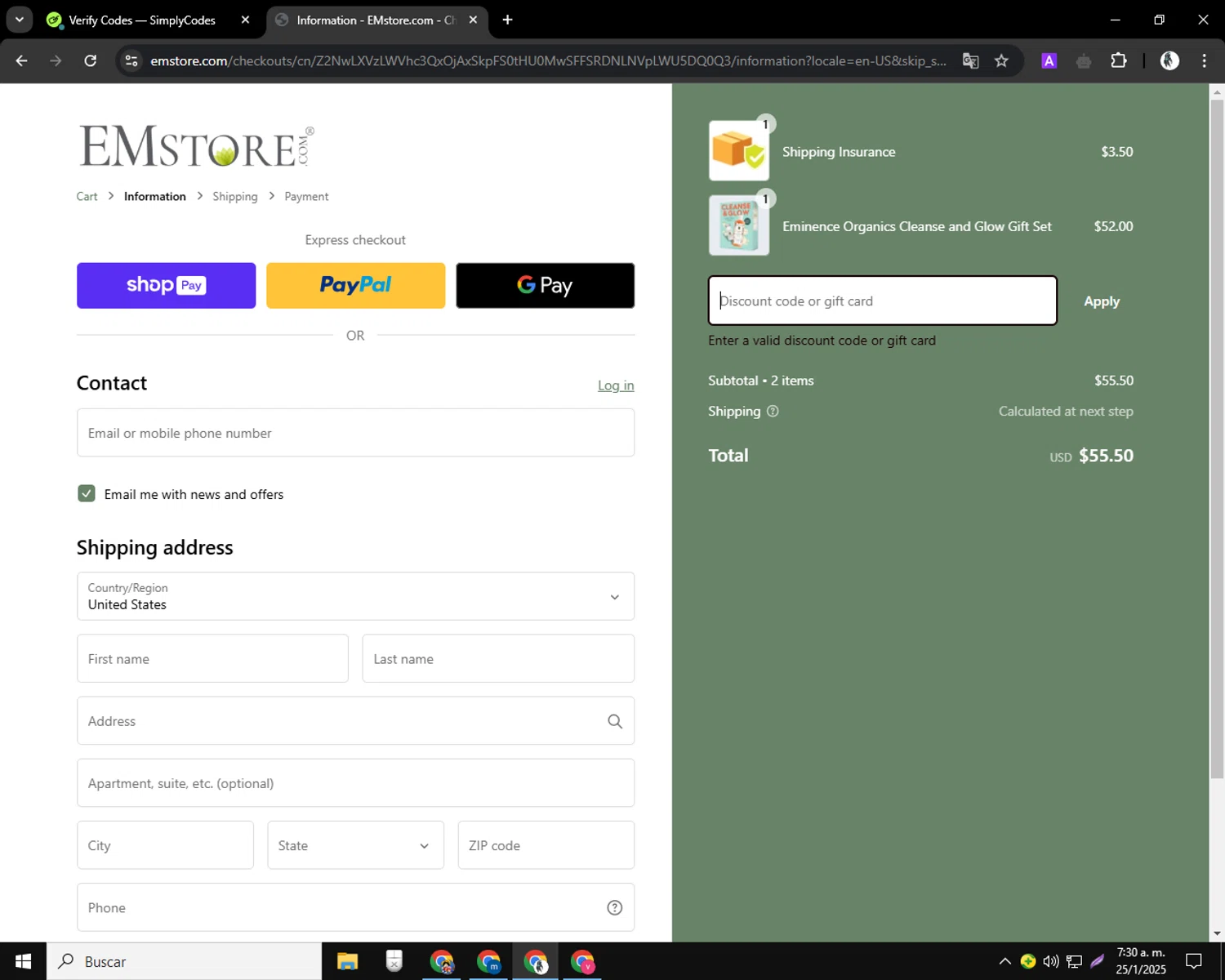Image resolution: width=1225 pixels, height=980 pixels.
Task: Click the browser forward arrow
Action: pos(56,60)
